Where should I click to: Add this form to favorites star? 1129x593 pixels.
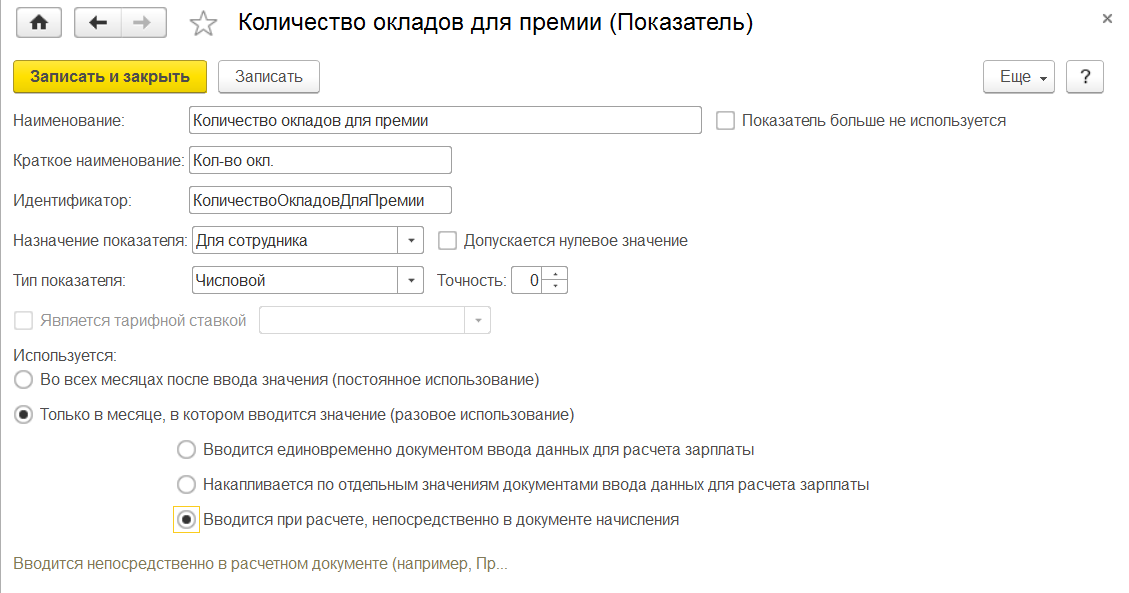point(203,24)
